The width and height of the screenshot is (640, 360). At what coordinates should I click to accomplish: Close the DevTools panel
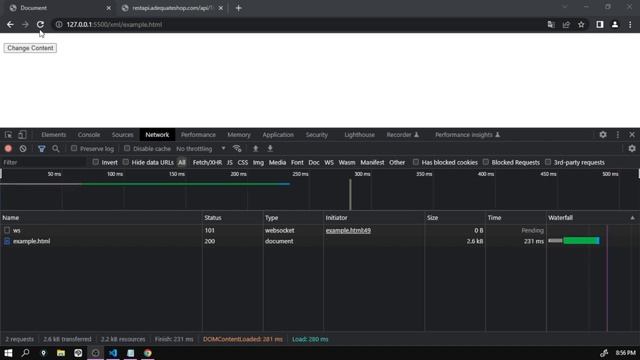coord(632,135)
